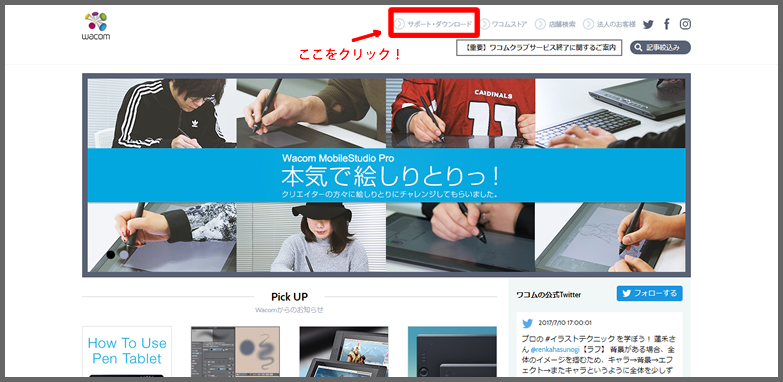
Task: Select the second gray carousel dot
Action: click(123, 255)
